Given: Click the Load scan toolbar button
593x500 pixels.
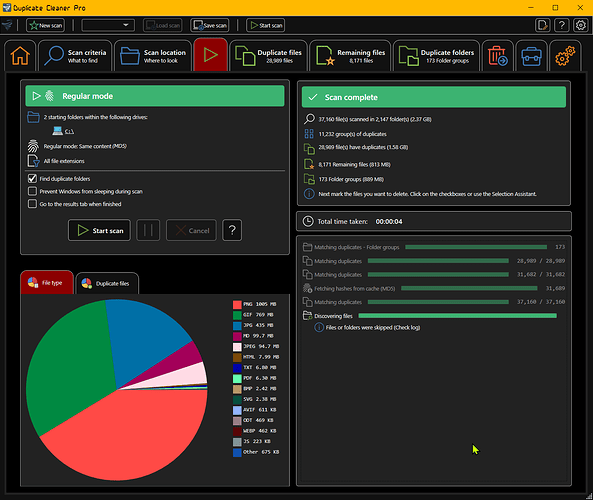Looking at the screenshot, I should tap(163, 25).
